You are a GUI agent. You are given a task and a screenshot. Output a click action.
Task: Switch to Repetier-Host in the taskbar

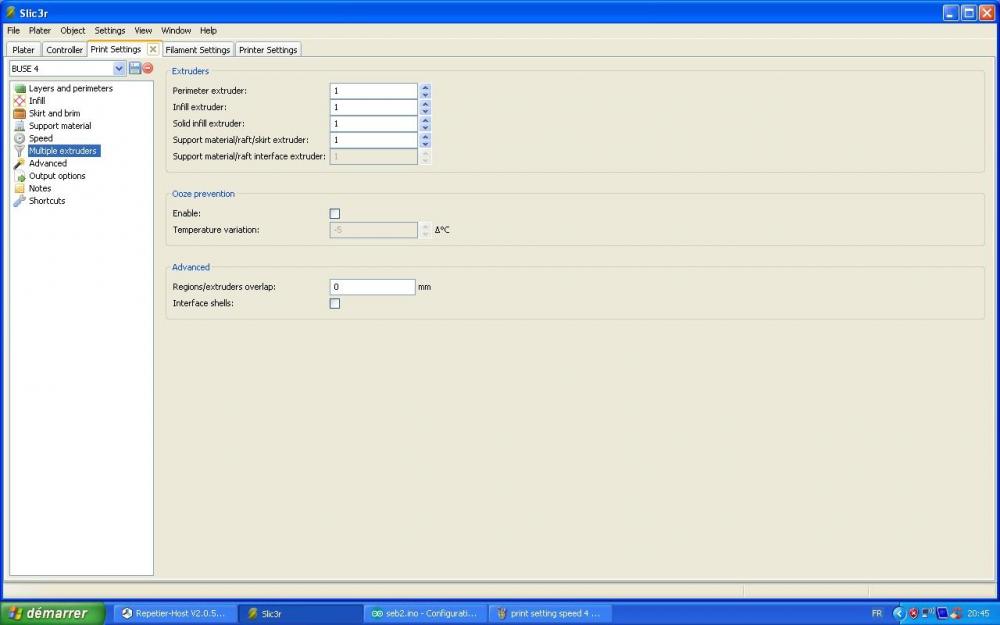pos(175,614)
